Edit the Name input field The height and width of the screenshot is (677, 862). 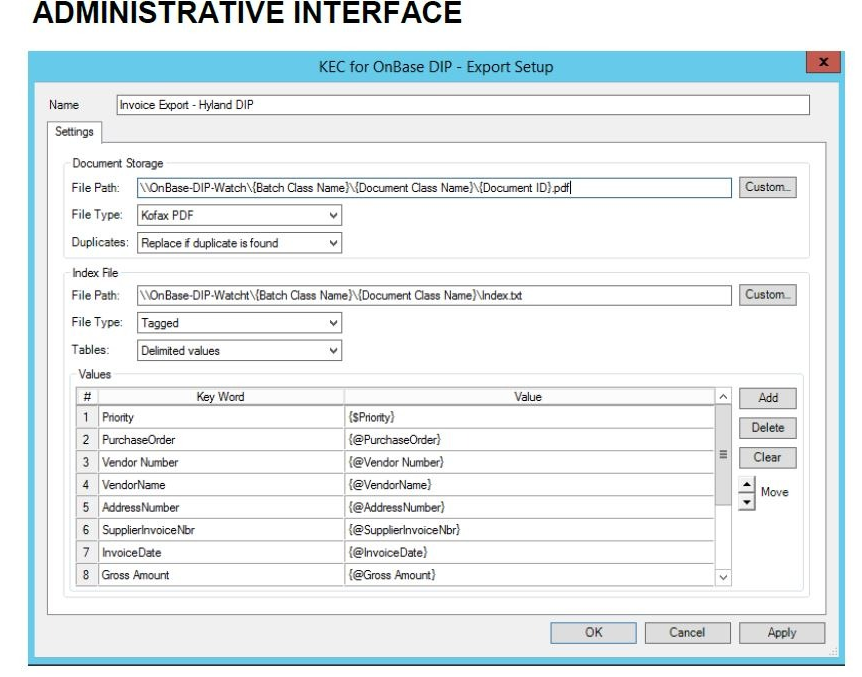pyautogui.click(x=462, y=105)
